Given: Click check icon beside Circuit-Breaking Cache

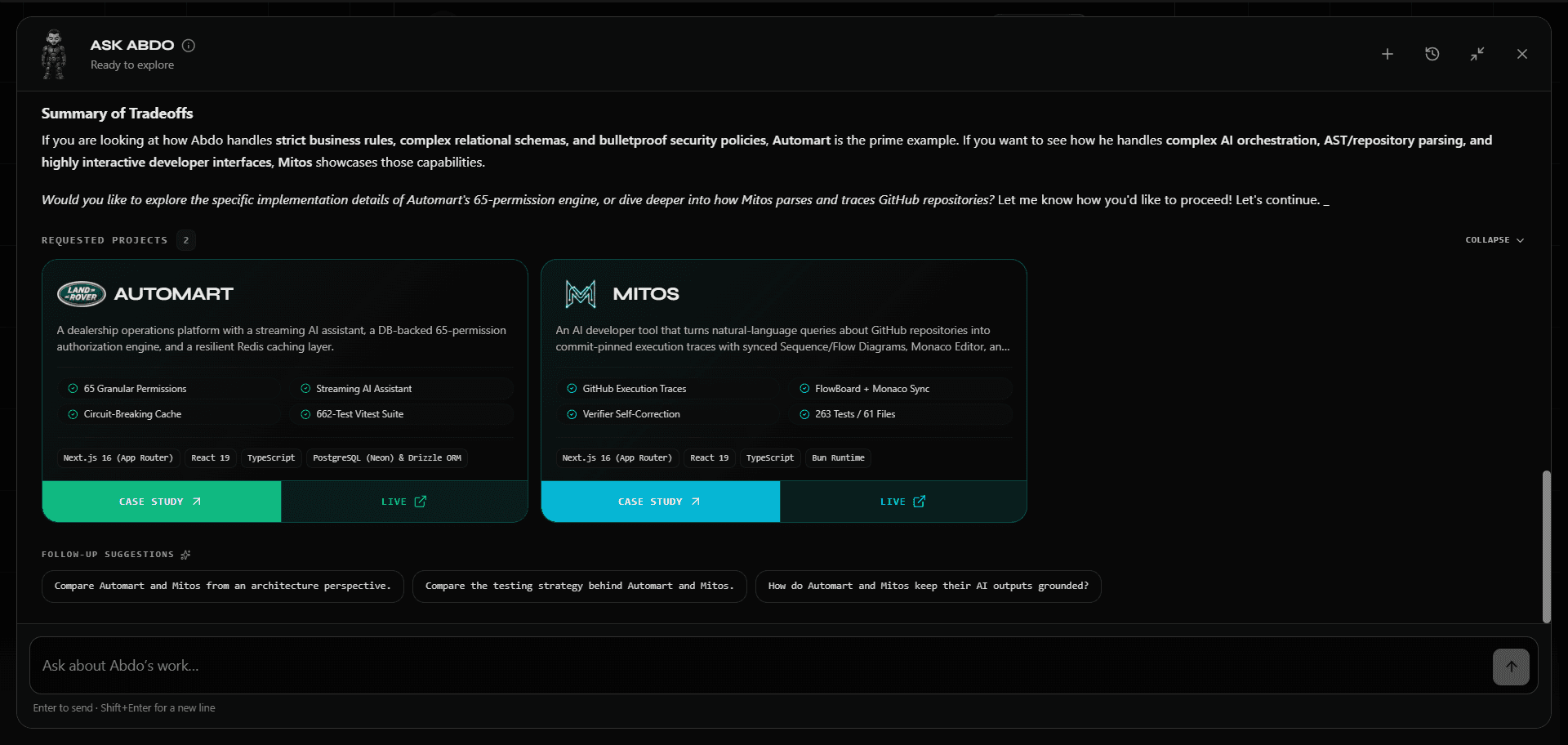Looking at the screenshot, I should (x=73, y=414).
